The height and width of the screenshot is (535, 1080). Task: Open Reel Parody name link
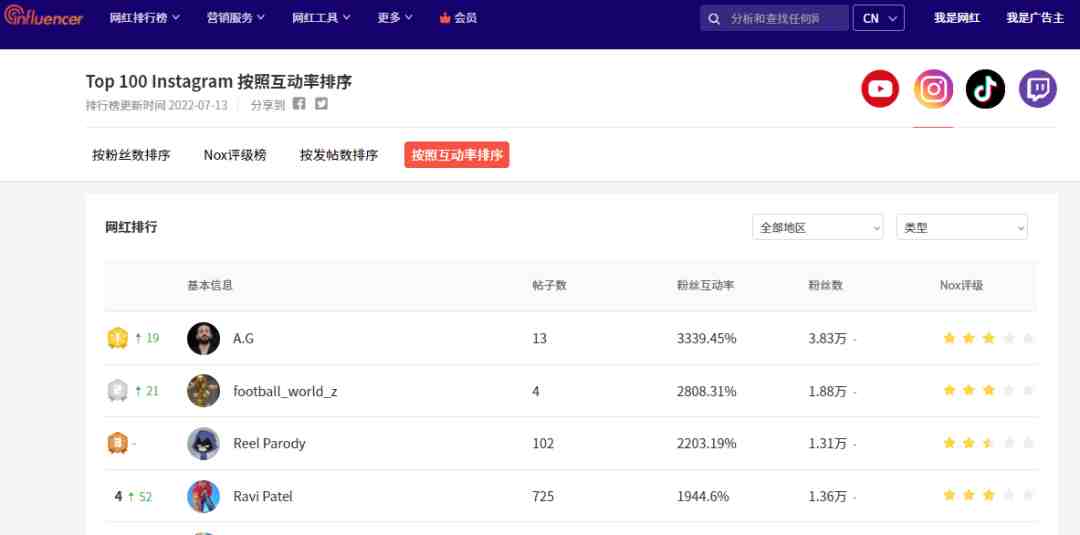[269, 443]
